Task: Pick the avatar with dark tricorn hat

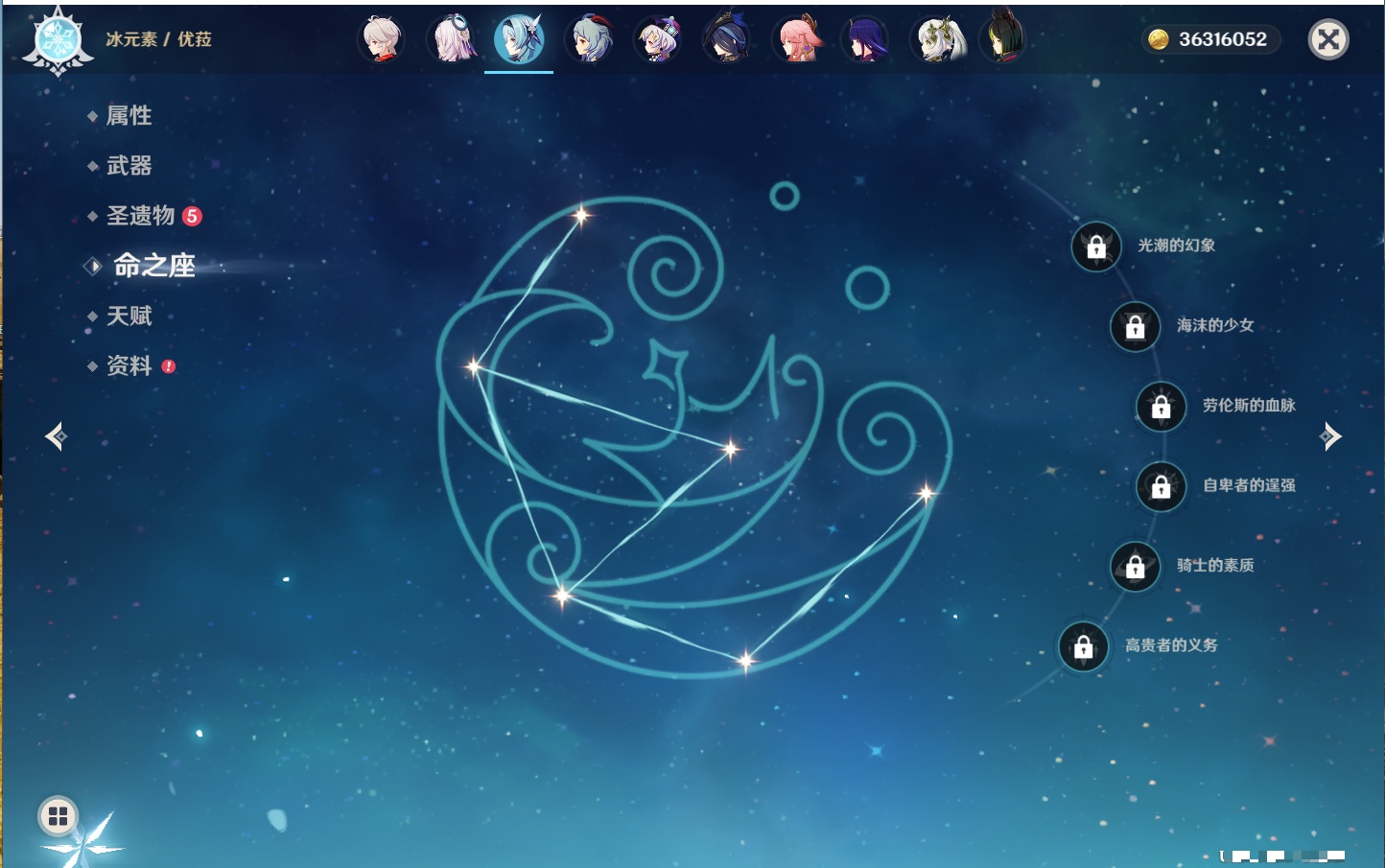Action: (x=727, y=39)
